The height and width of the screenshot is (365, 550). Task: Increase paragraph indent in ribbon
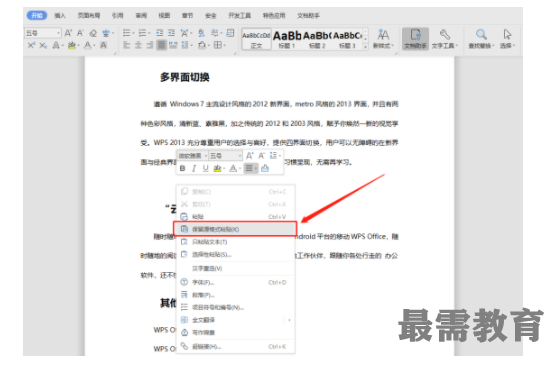pyautogui.click(x=171, y=33)
